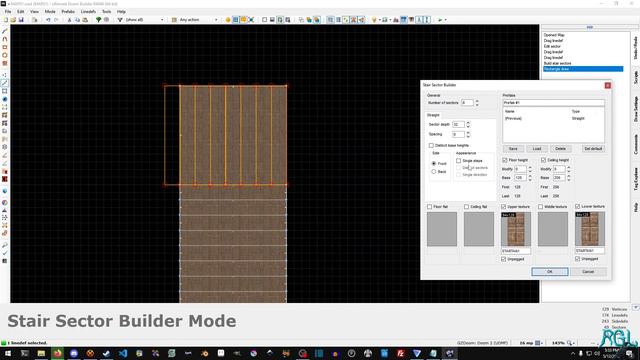640x360 pixels.
Task: Toggle the Upper texture checkbox
Action: [x=504, y=207]
